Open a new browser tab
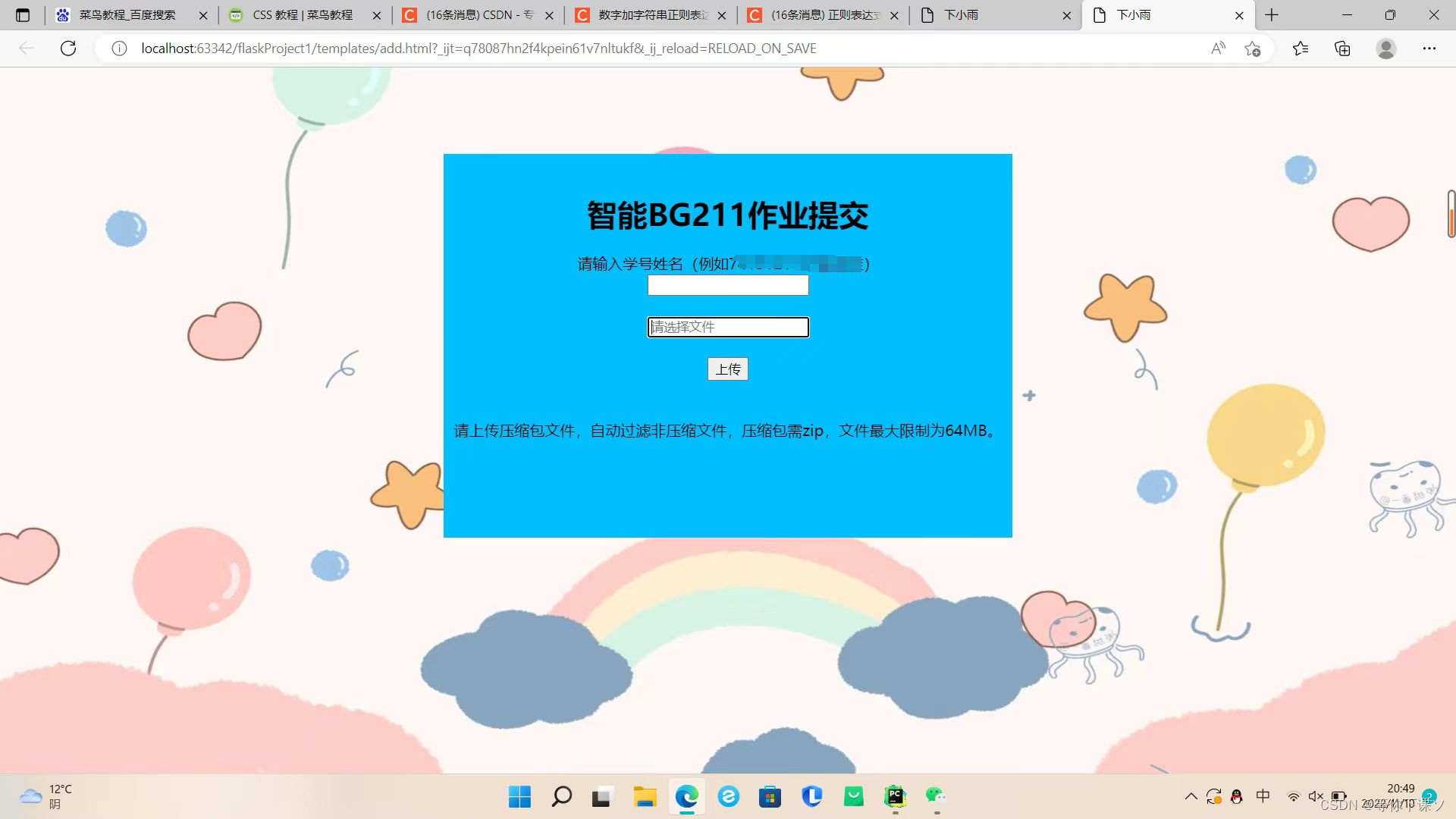 1272,15
